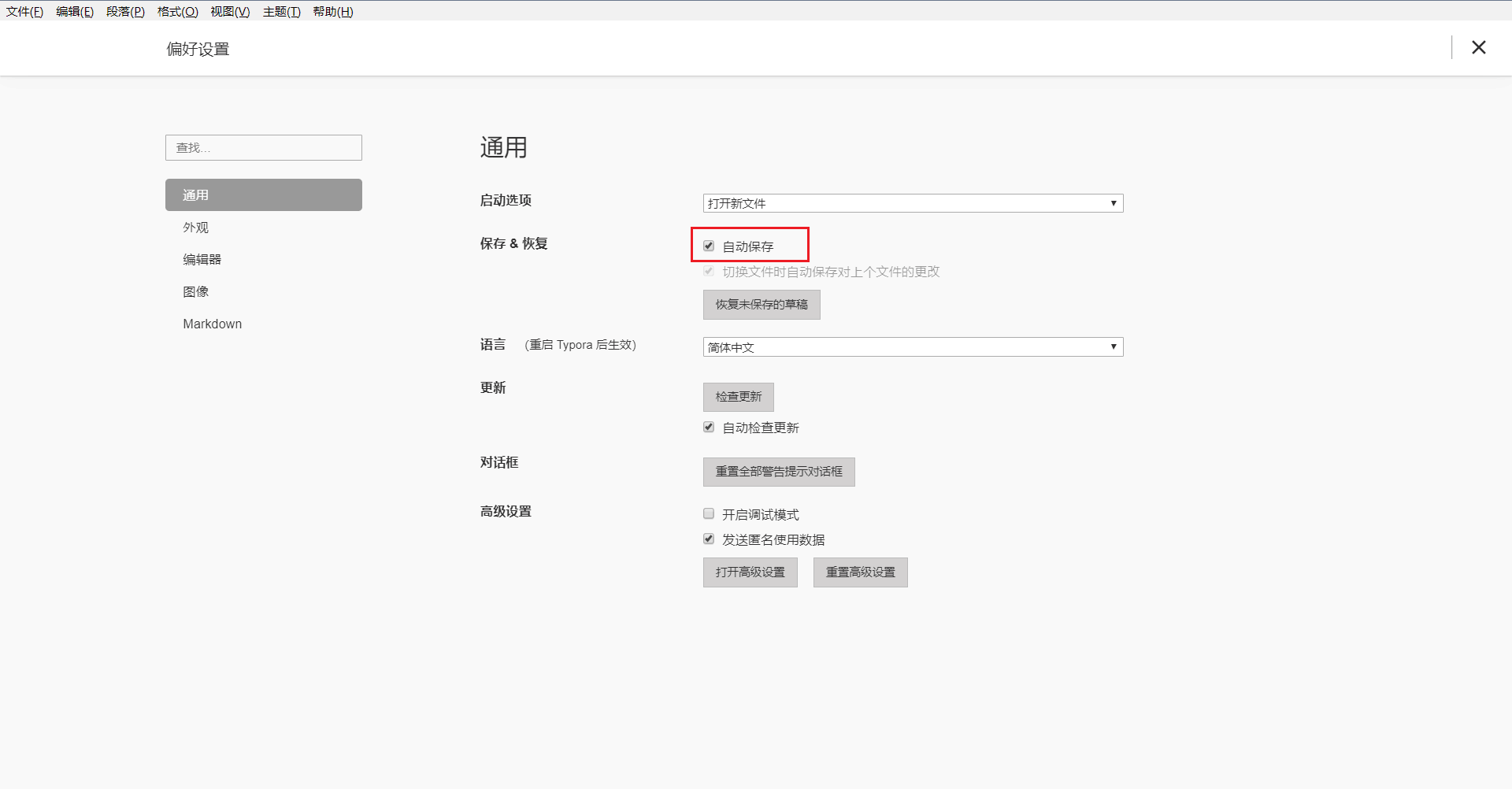Screen dimensions: 1512x789
Task: Open the 帮助 menu
Action: 333,12
